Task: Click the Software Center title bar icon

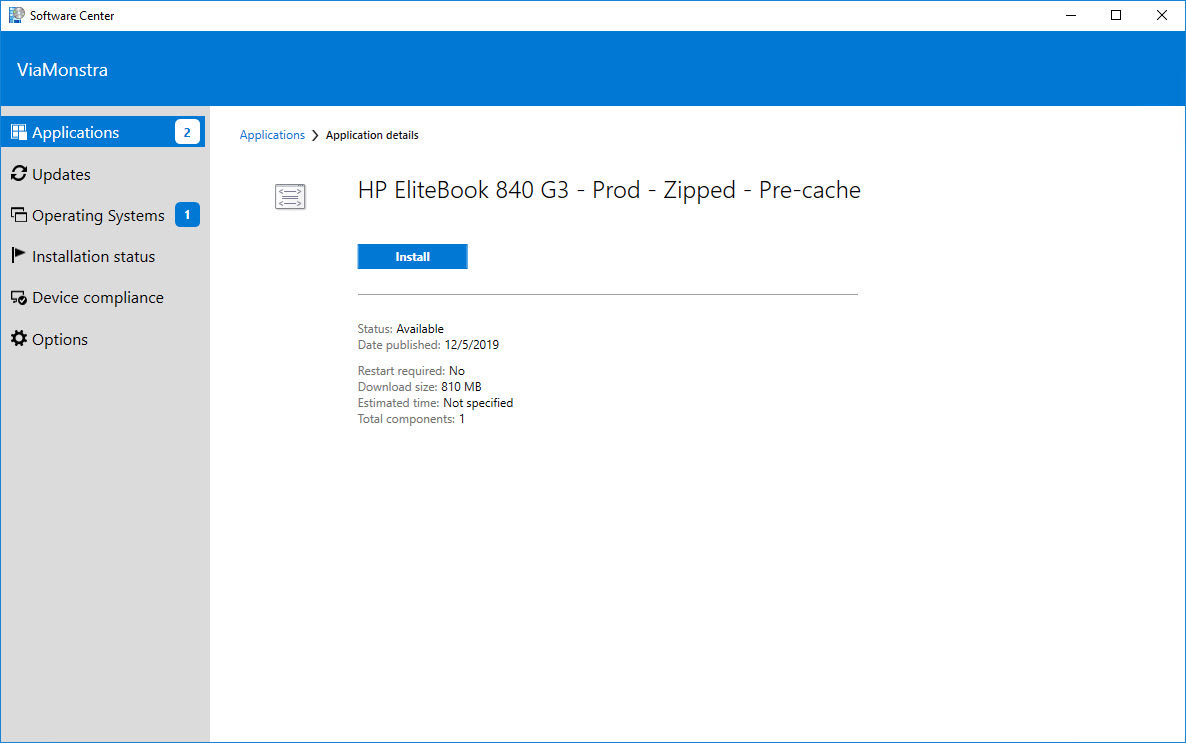Action: [x=16, y=15]
